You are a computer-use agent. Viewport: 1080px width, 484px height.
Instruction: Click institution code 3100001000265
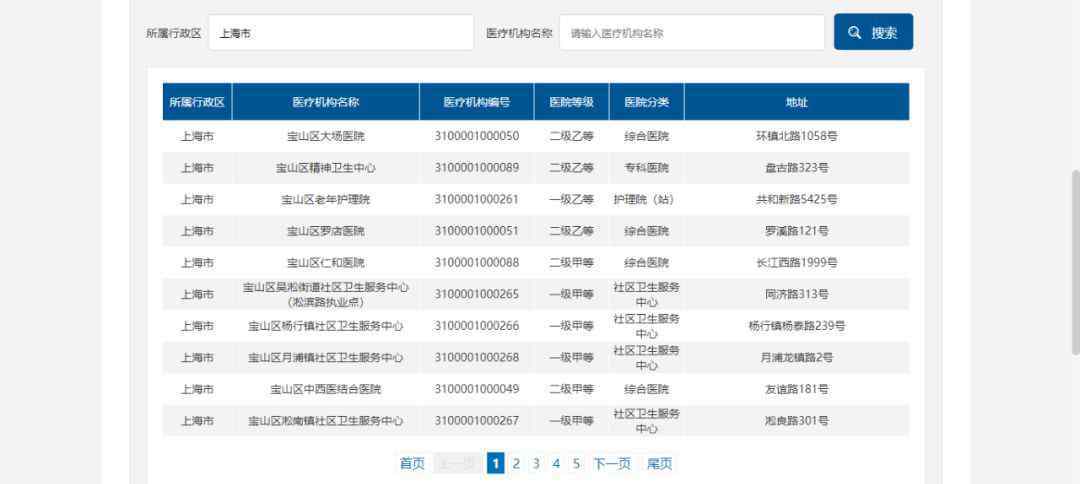(x=477, y=295)
